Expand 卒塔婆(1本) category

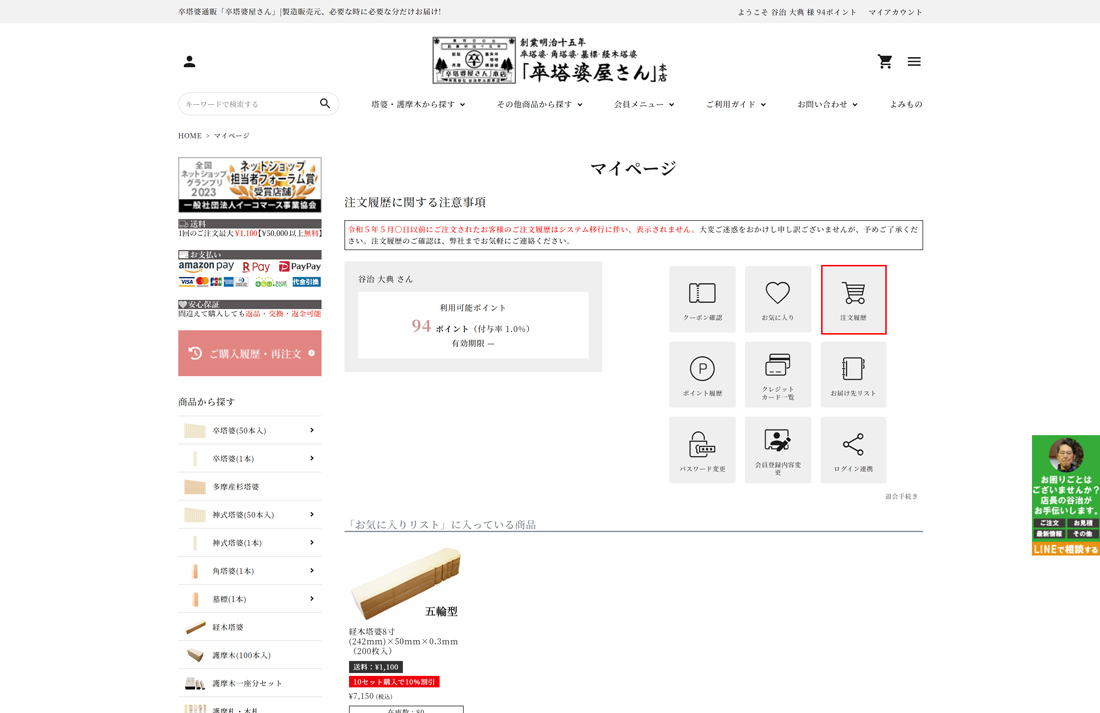pyautogui.click(x=250, y=458)
